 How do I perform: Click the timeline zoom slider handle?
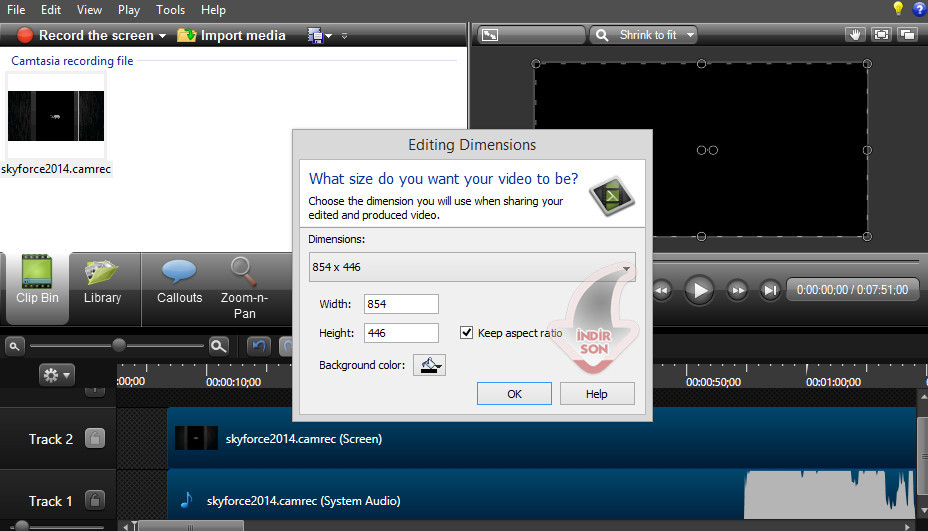click(x=119, y=345)
